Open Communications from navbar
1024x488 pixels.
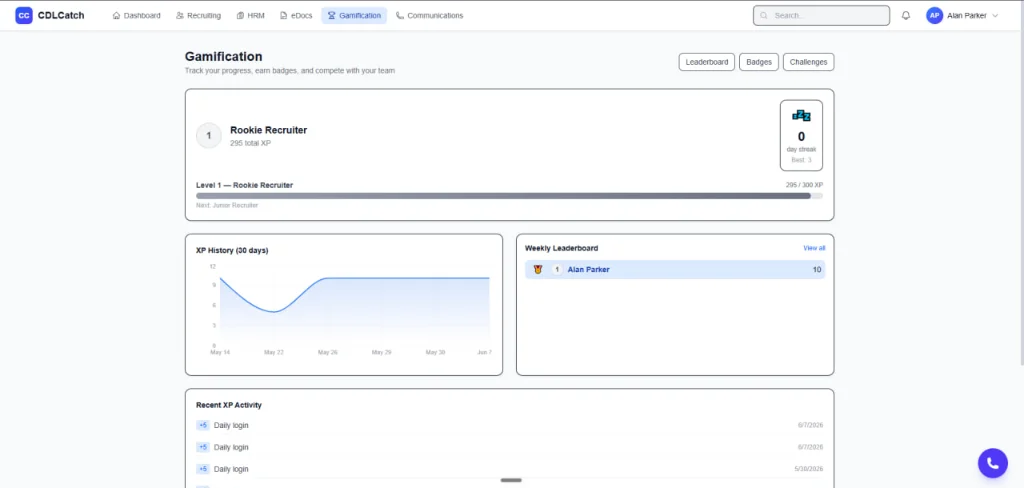pos(430,16)
